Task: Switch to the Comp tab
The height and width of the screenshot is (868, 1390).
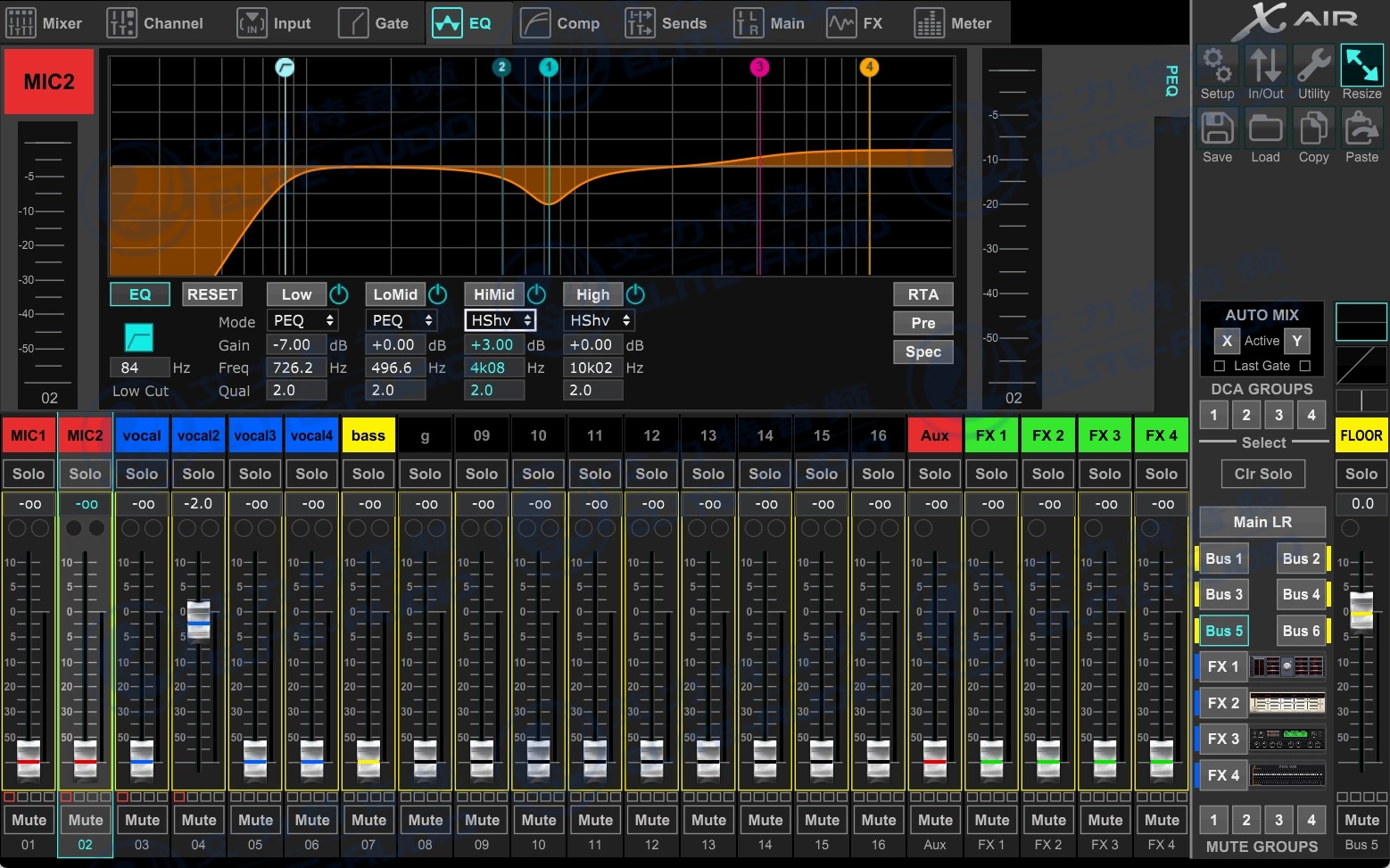Action: (559, 23)
